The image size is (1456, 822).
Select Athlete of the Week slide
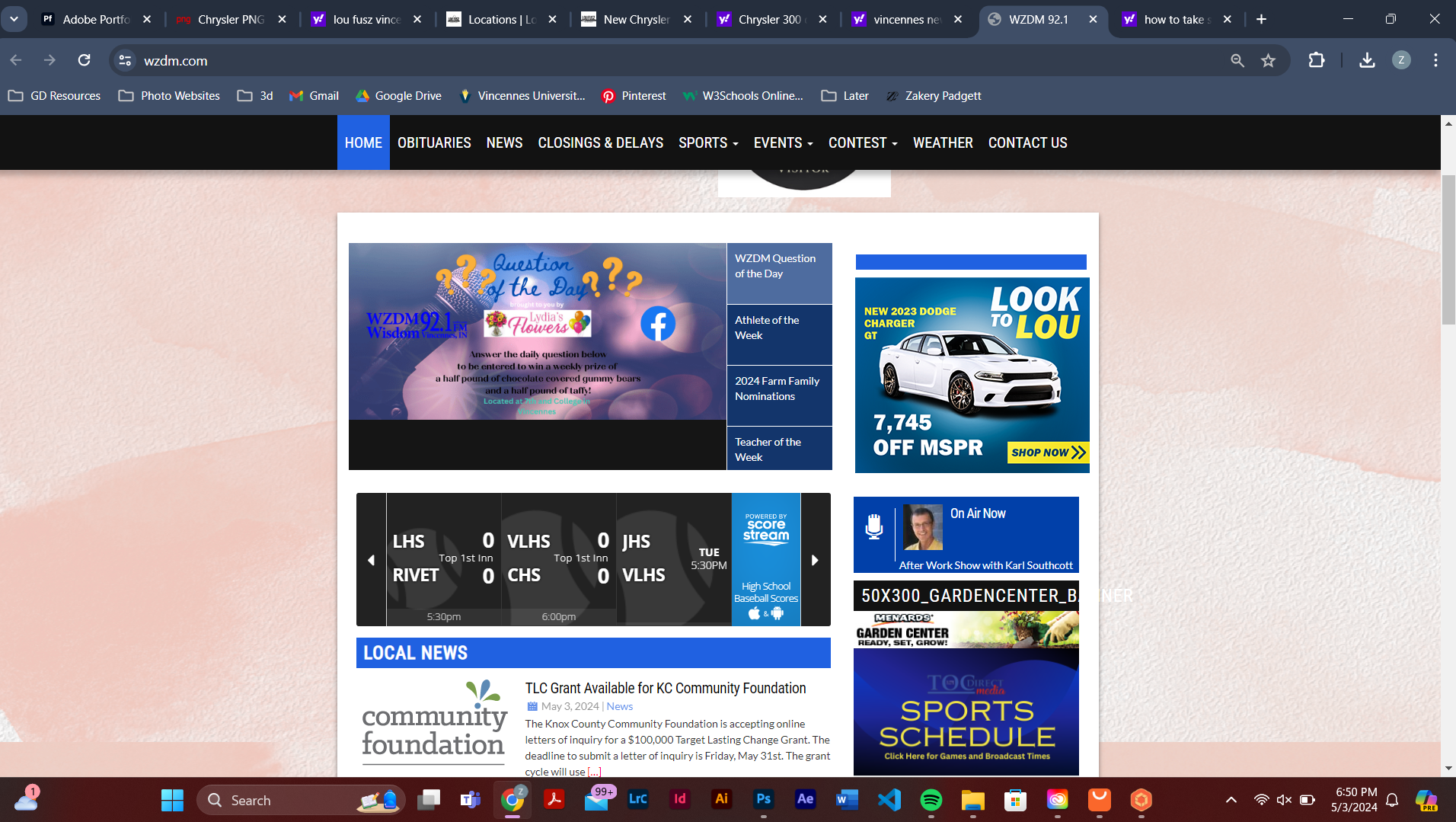click(x=779, y=334)
